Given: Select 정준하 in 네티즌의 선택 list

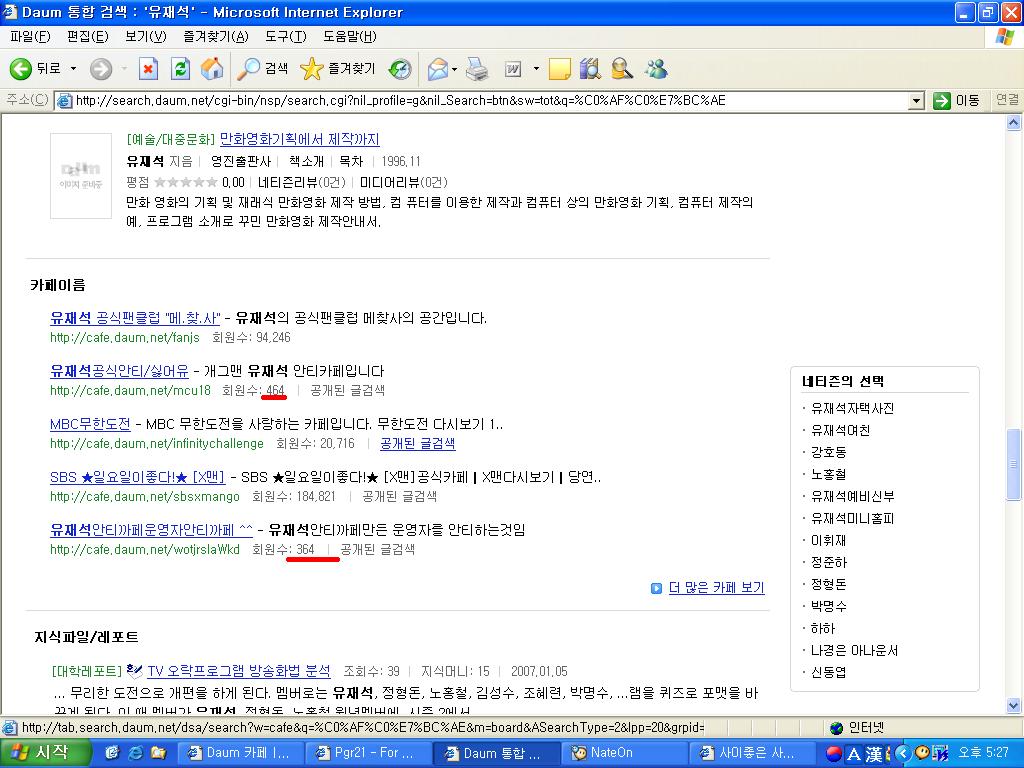Looking at the screenshot, I should pos(829,562).
